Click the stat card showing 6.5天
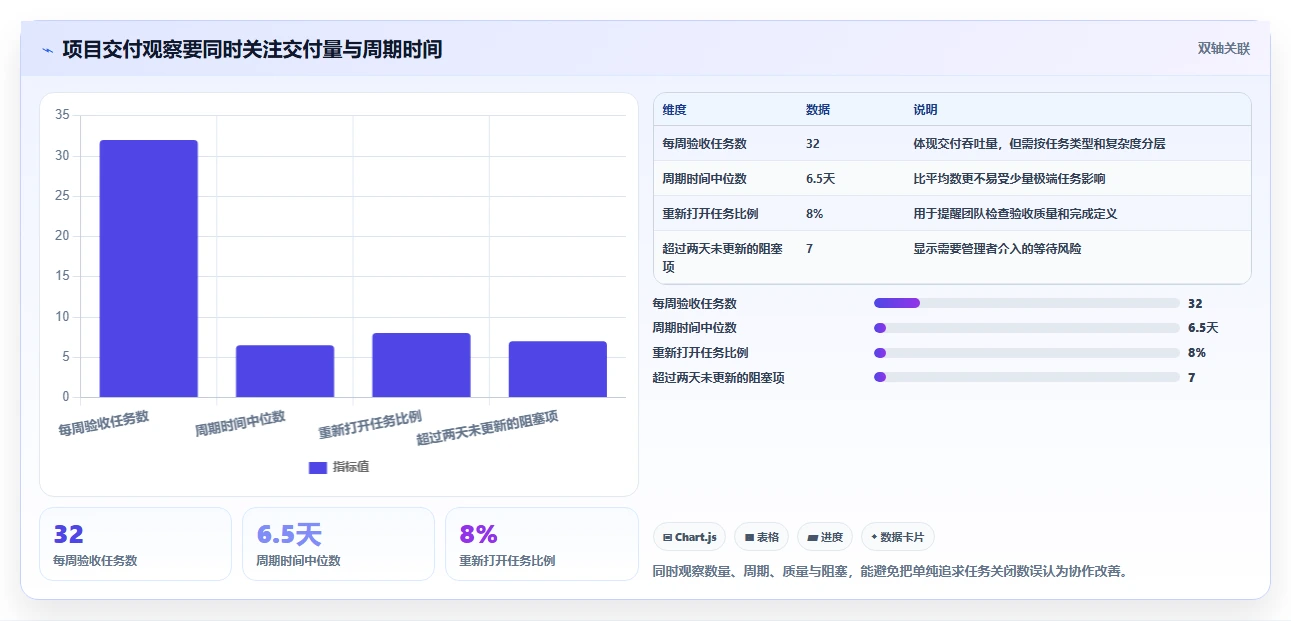 click(338, 544)
